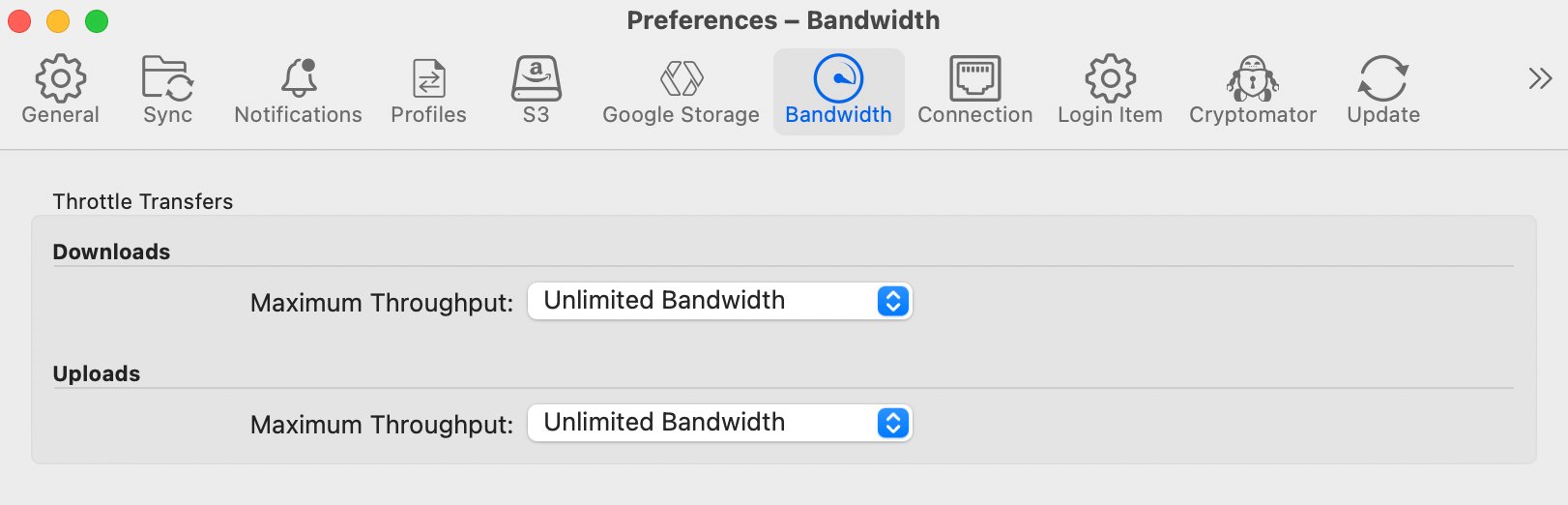
Task: Click the Bandwidth gauge icon
Action: pos(838,78)
